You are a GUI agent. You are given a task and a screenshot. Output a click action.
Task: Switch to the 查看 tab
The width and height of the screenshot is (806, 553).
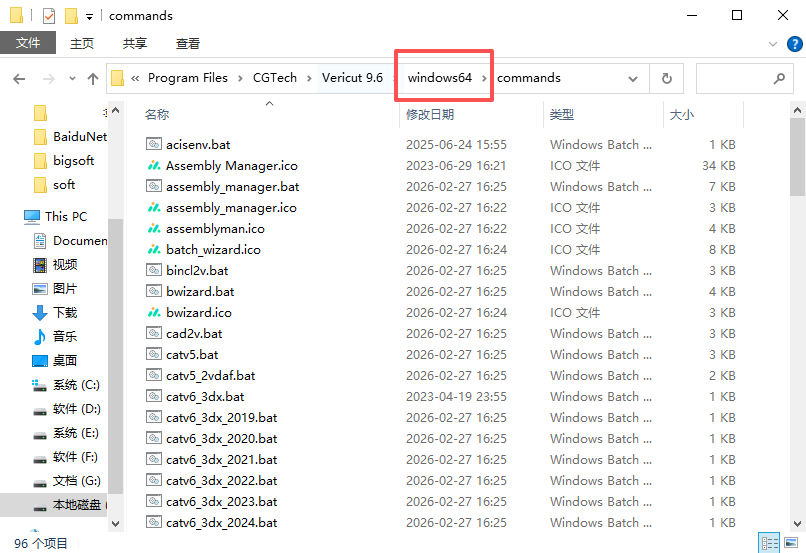click(x=188, y=44)
